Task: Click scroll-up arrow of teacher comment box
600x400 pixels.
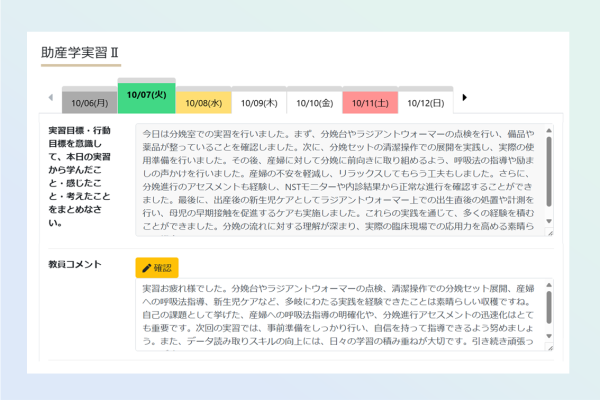Action: [x=547, y=286]
